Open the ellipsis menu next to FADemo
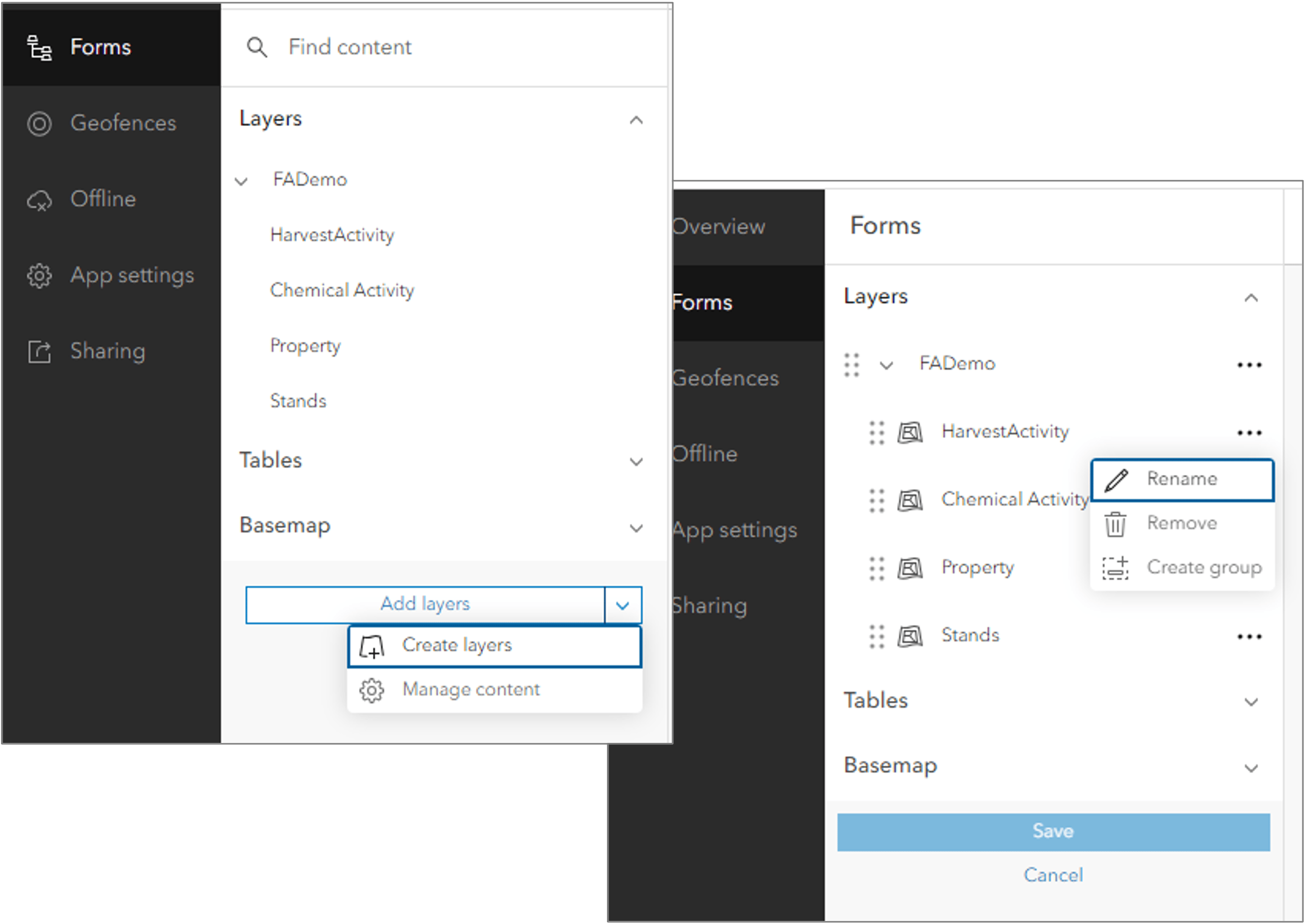 click(1249, 364)
